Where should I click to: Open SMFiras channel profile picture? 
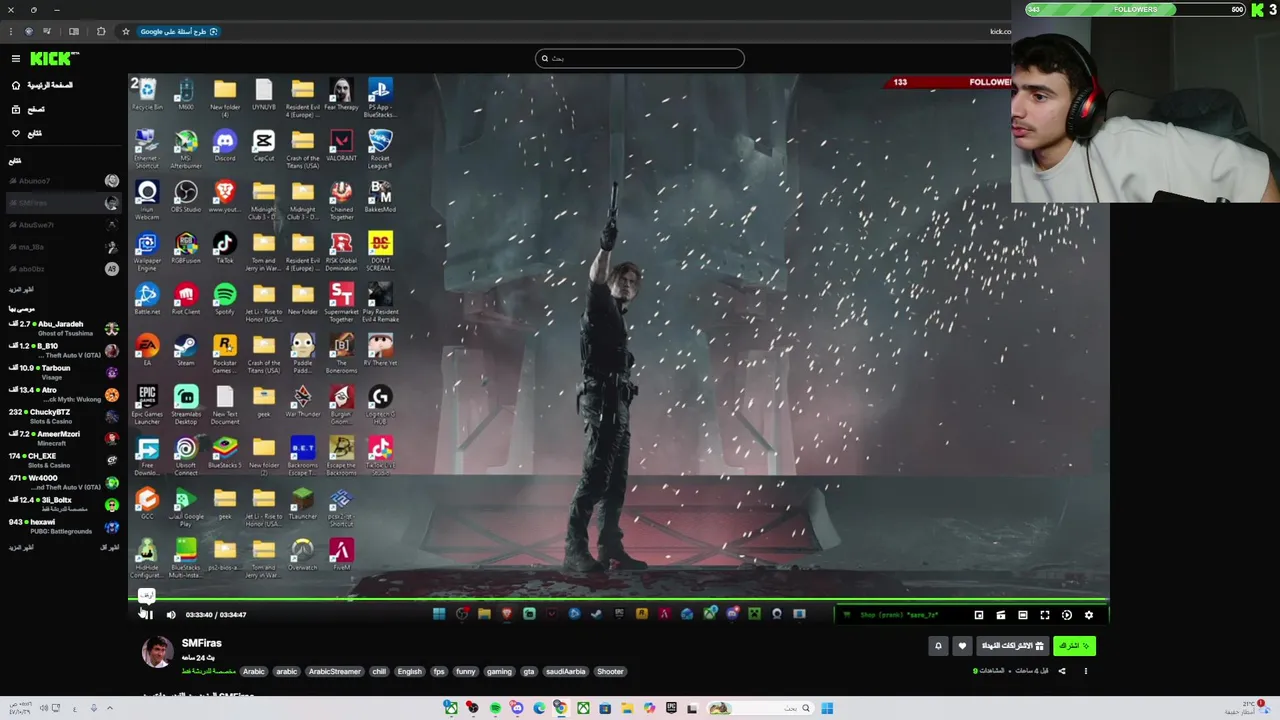tap(157, 651)
